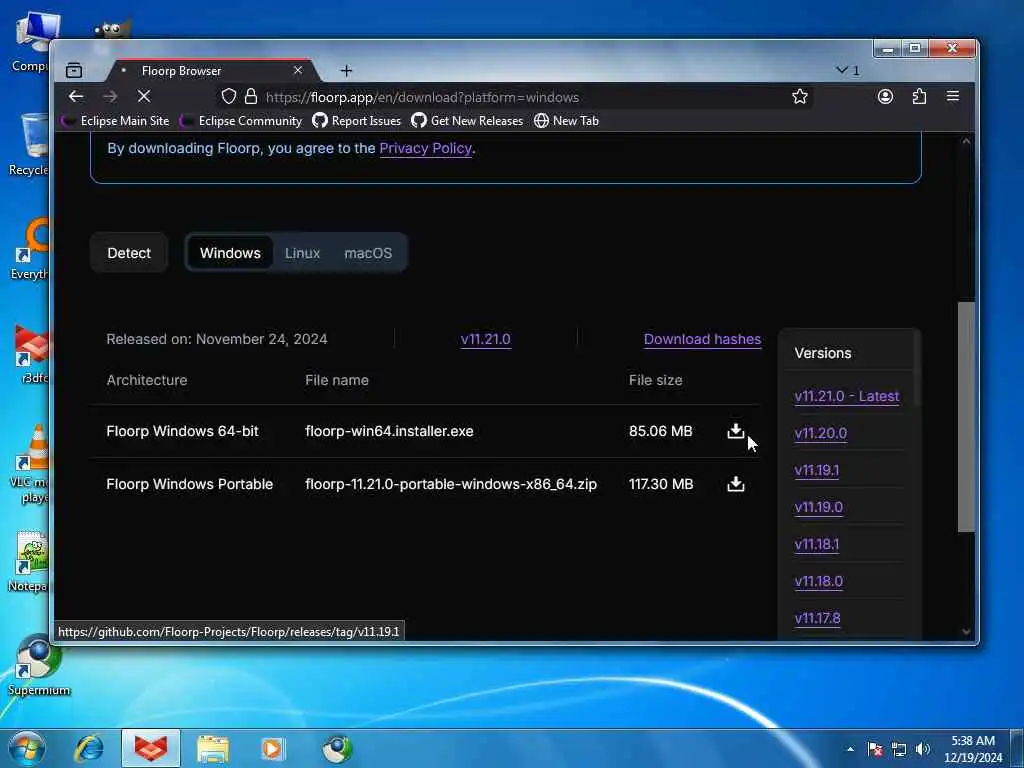Screen dimensions: 1024x768
Task: Click the Floorp Windows Portable row label
Action: point(189,484)
